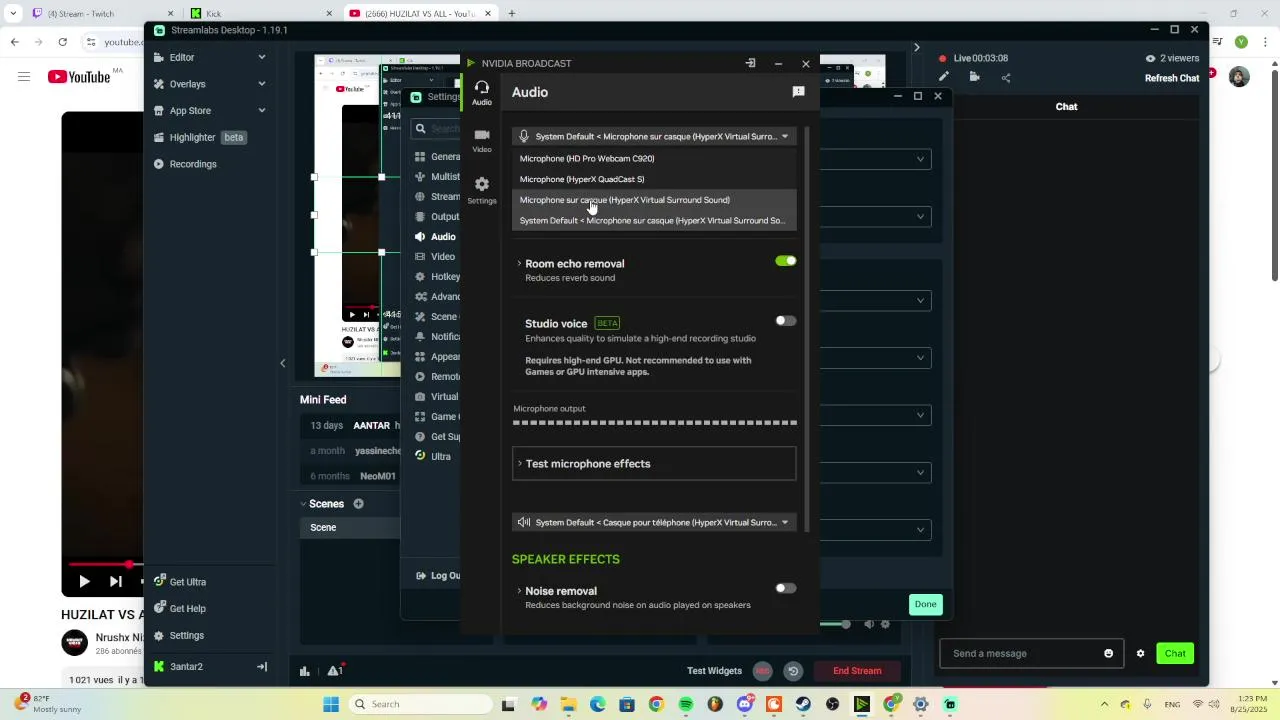
Task: Open Settings gear in NVIDIA Broadcast sidebar
Action: click(481, 190)
